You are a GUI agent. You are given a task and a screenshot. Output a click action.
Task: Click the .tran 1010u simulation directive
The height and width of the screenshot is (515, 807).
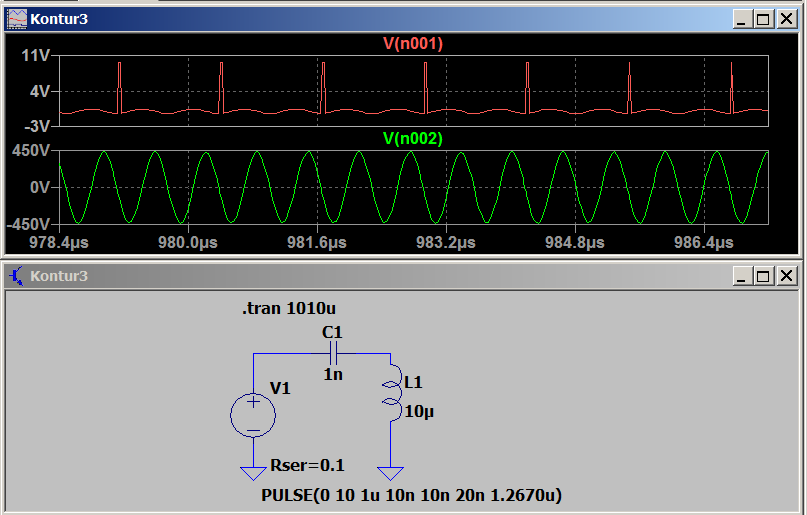click(288, 310)
